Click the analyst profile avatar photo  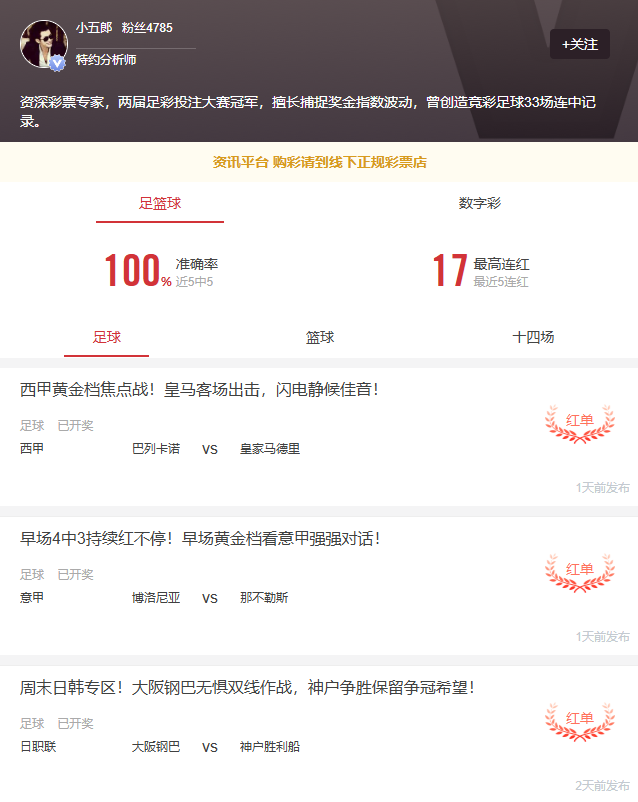[x=43, y=42]
